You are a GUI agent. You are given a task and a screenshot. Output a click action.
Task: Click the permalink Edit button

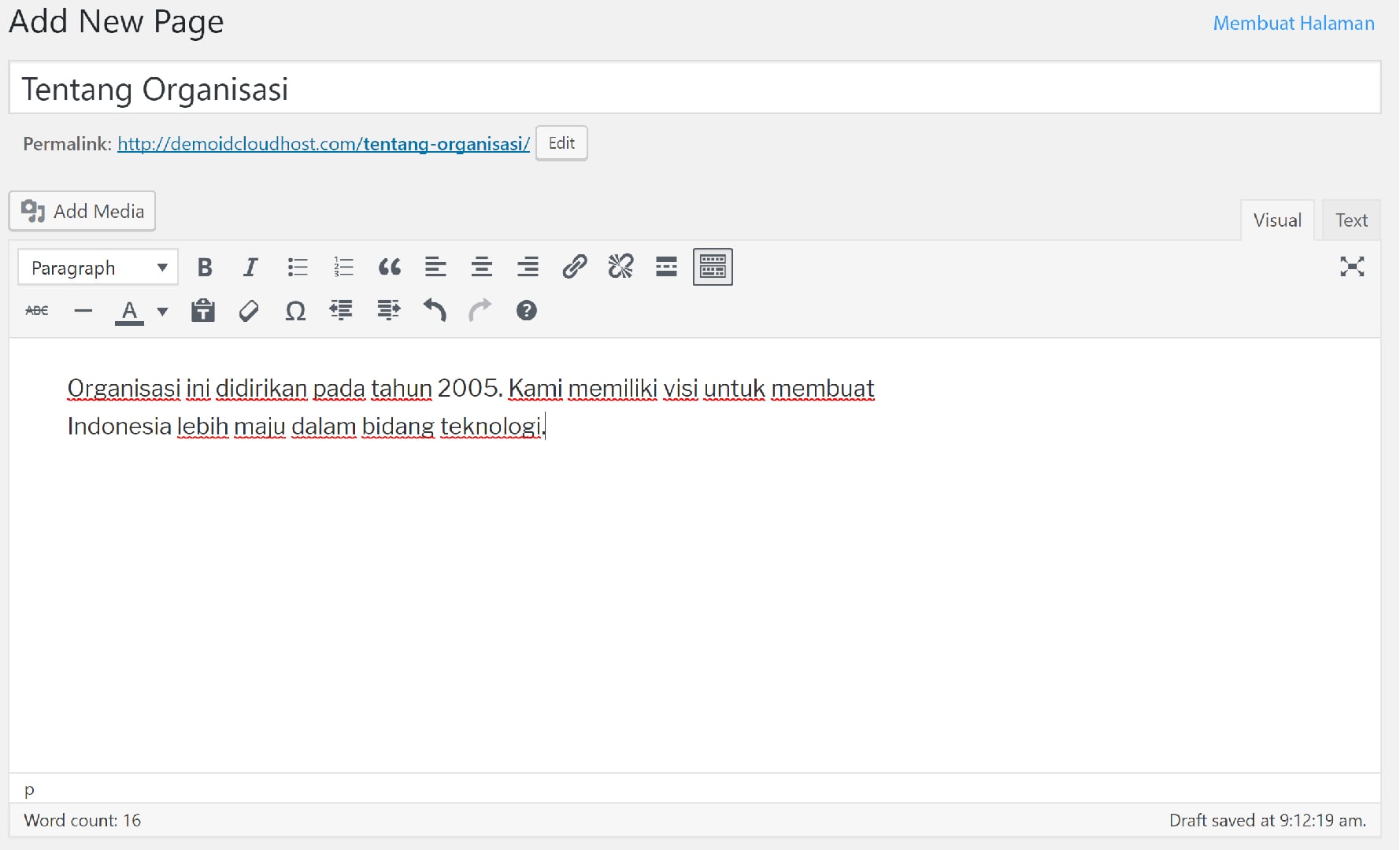[x=561, y=143]
